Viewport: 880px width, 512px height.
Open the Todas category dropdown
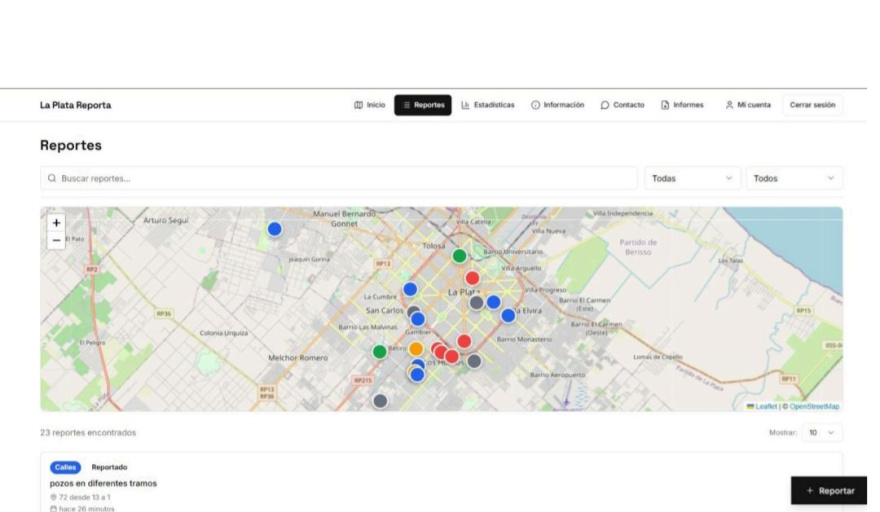tap(691, 178)
